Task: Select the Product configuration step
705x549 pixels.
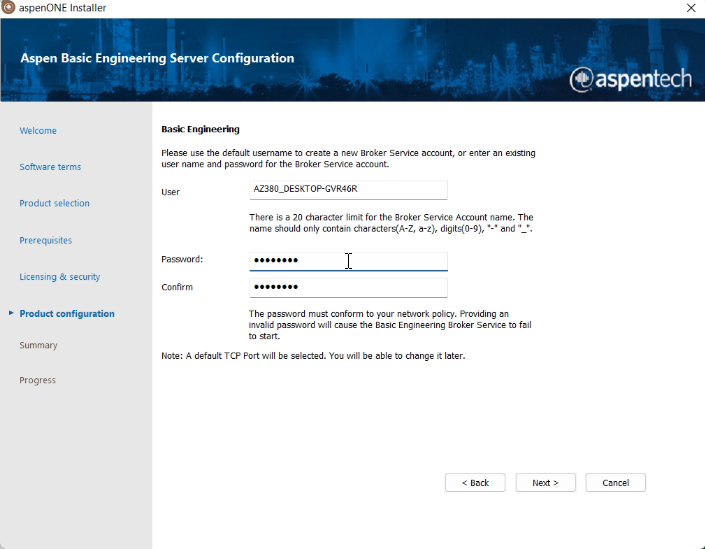Action: tap(67, 314)
